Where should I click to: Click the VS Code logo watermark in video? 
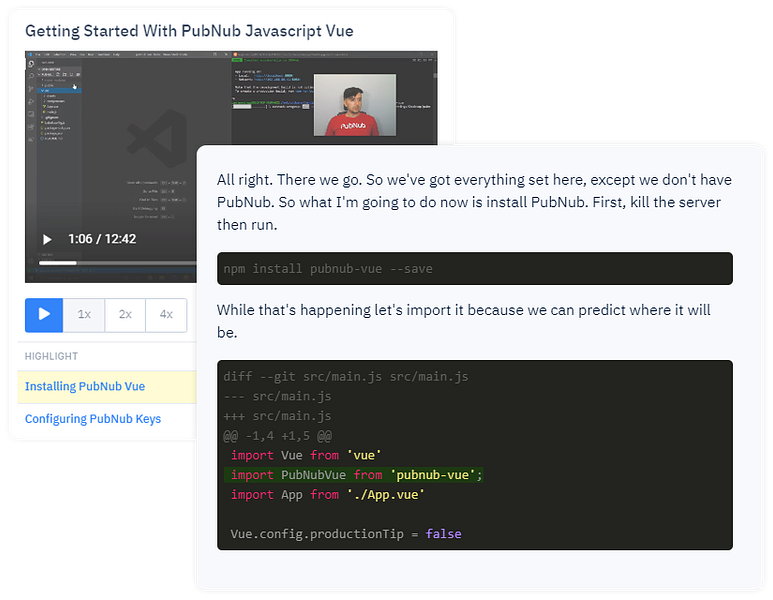[x=158, y=138]
